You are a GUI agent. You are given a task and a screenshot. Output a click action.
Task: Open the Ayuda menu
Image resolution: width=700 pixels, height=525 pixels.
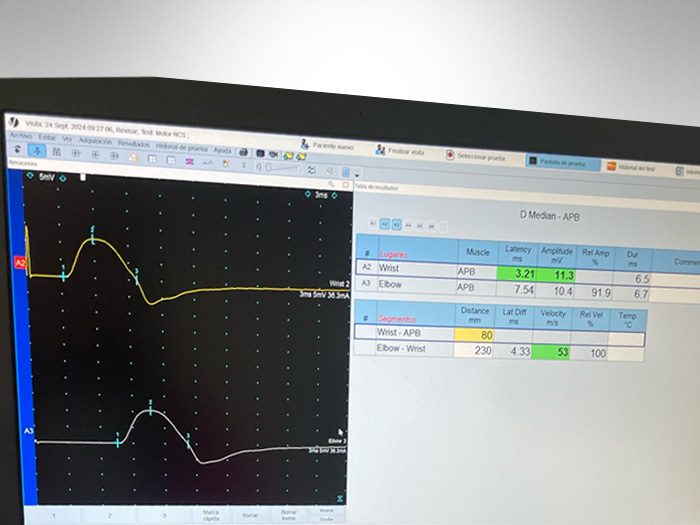[222, 150]
